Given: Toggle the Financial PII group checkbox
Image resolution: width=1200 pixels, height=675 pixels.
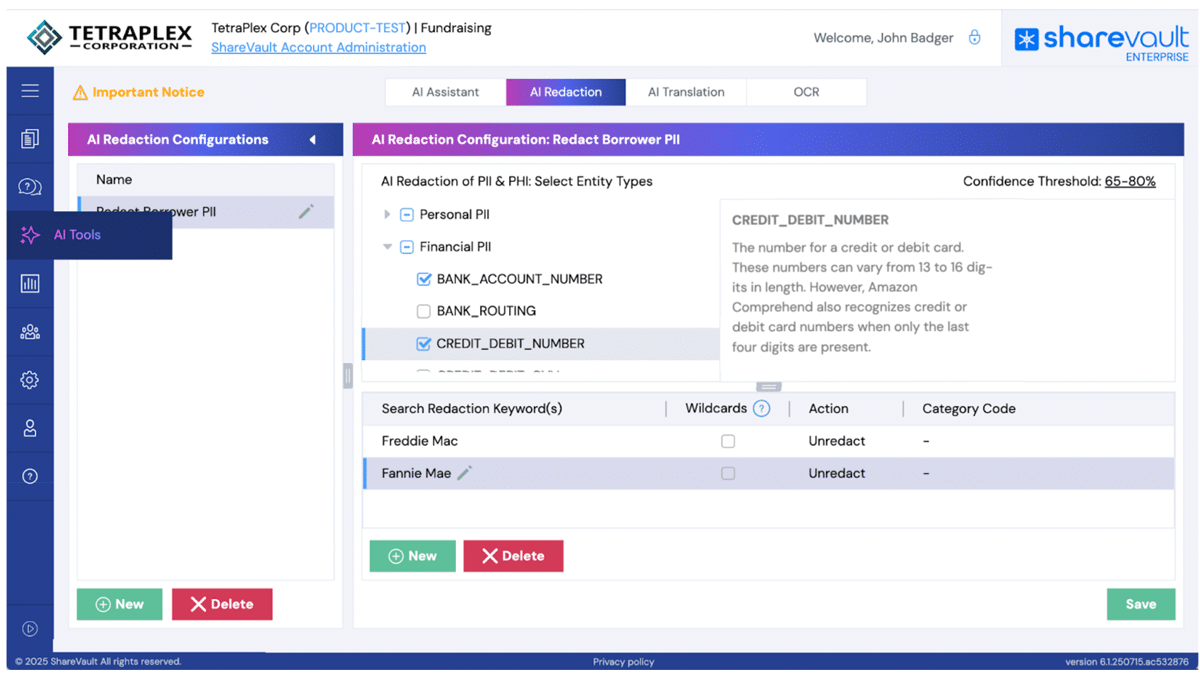Looking at the screenshot, I should (407, 247).
